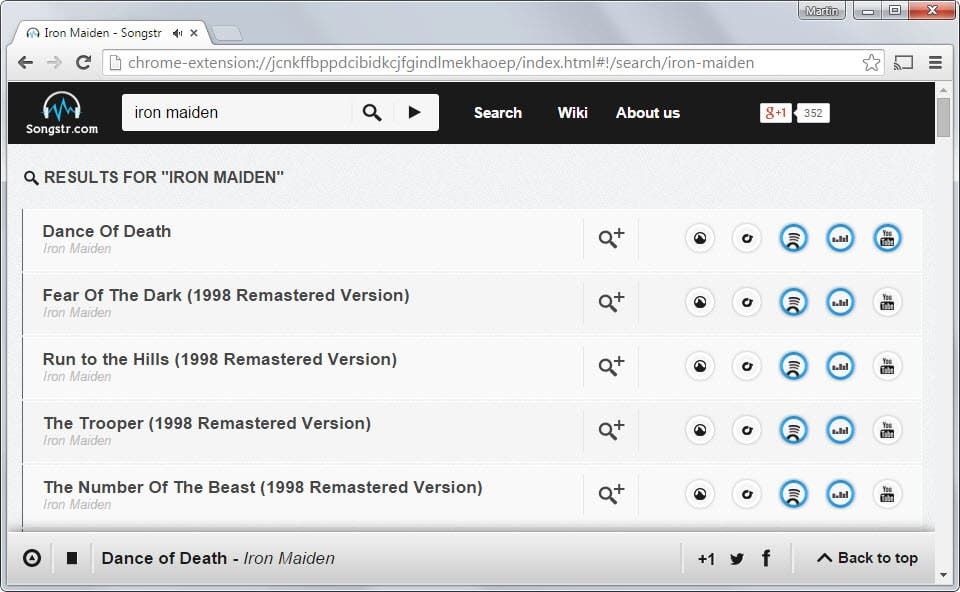Switch to the Iron Maiden - Songstr tab
Image resolution: width=960 pixels, height=592 pixels.
coord(102,33)
